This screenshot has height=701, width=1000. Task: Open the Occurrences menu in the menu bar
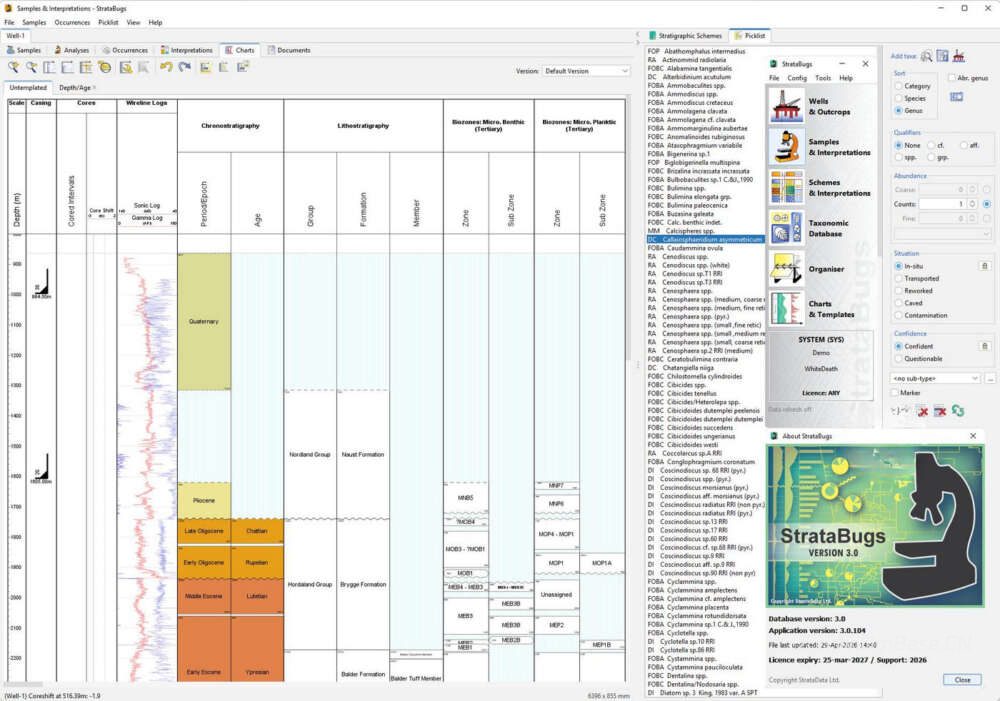click(72, 22)
